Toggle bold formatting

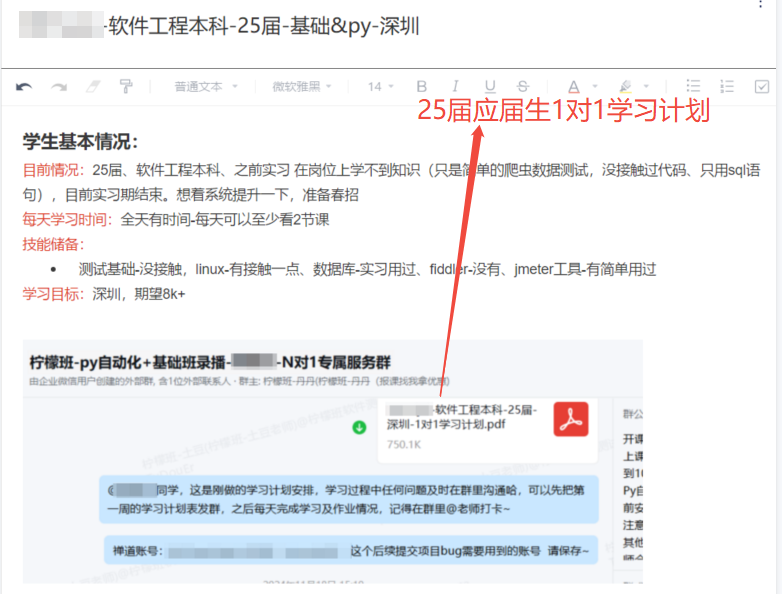(421, 87)
